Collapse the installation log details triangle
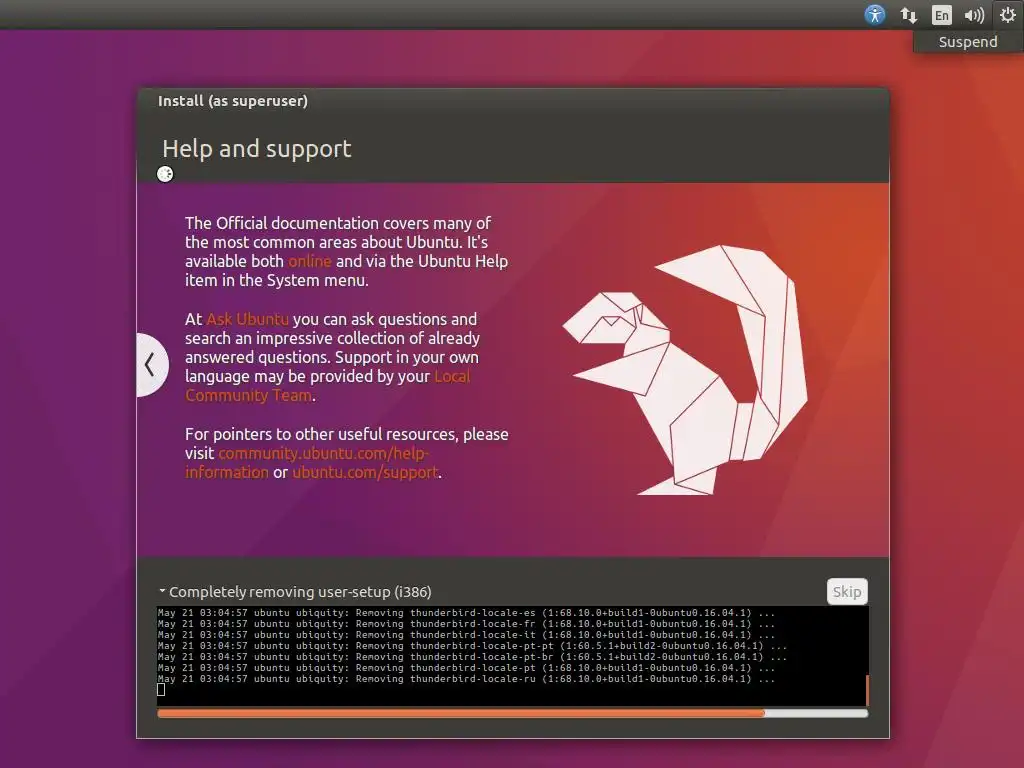Image resolution: width=1024 pixels, height=768 pixels. (162, 591)
